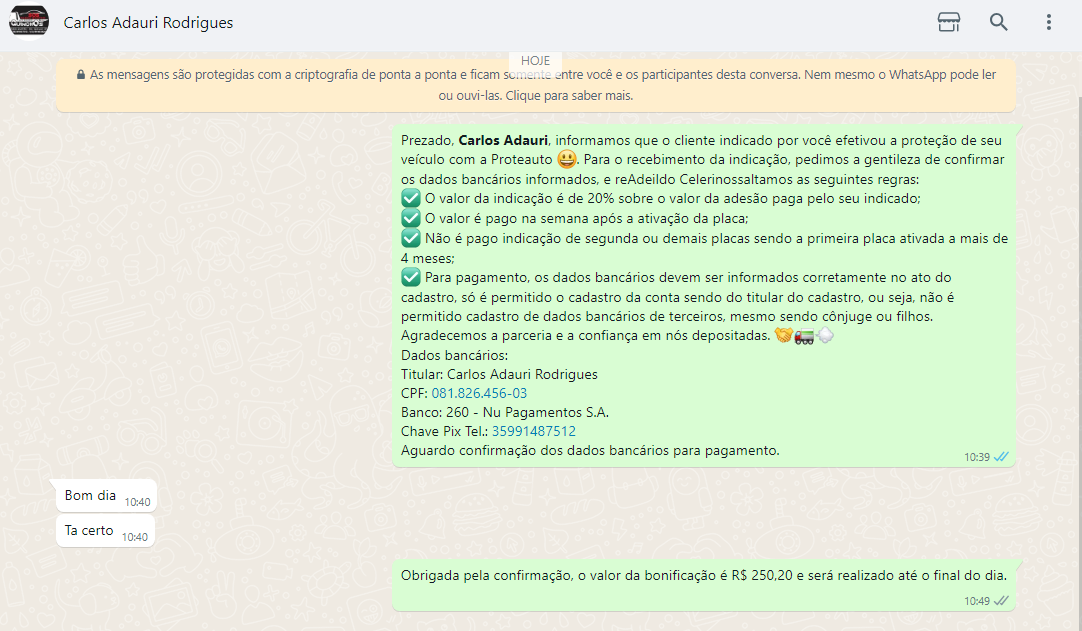The height and width of the screenshot is (631, 1082).
Task: Click the handshake emoji after "depositadas"
Action: 783,336
